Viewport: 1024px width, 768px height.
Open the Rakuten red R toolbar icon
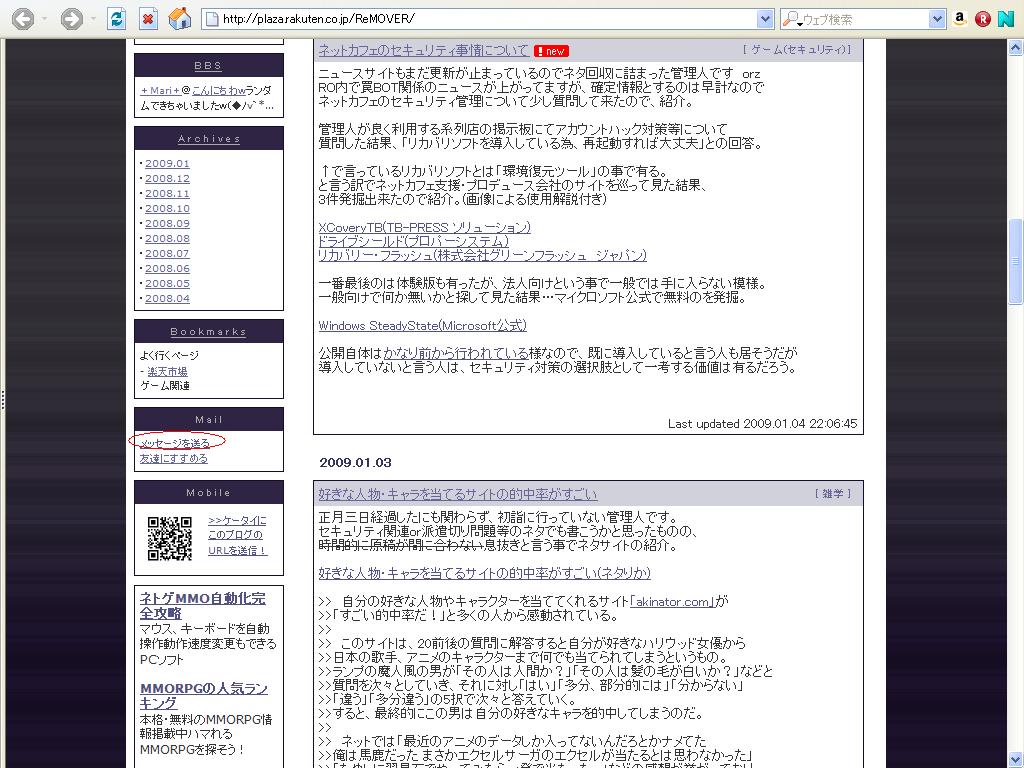coord(983,19)
